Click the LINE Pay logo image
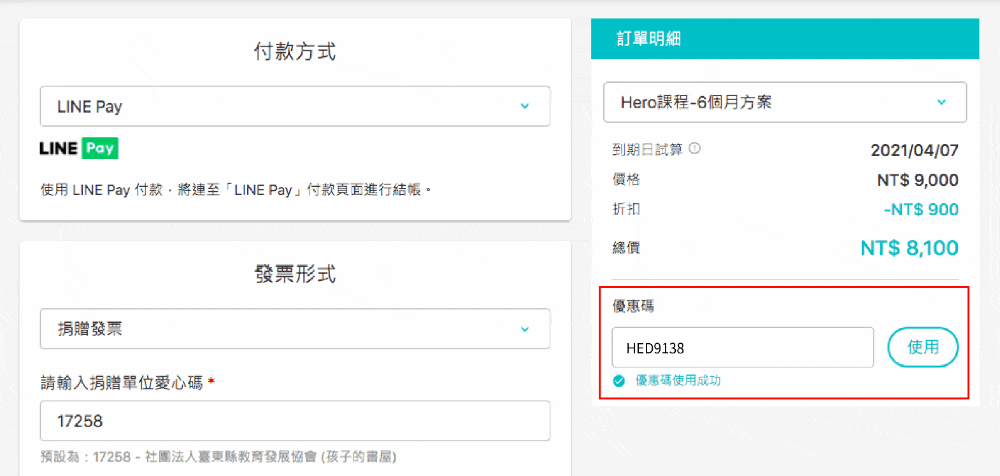Image resolution: width=1000 pixels, height=476 pixels. (x=79, y=149)
